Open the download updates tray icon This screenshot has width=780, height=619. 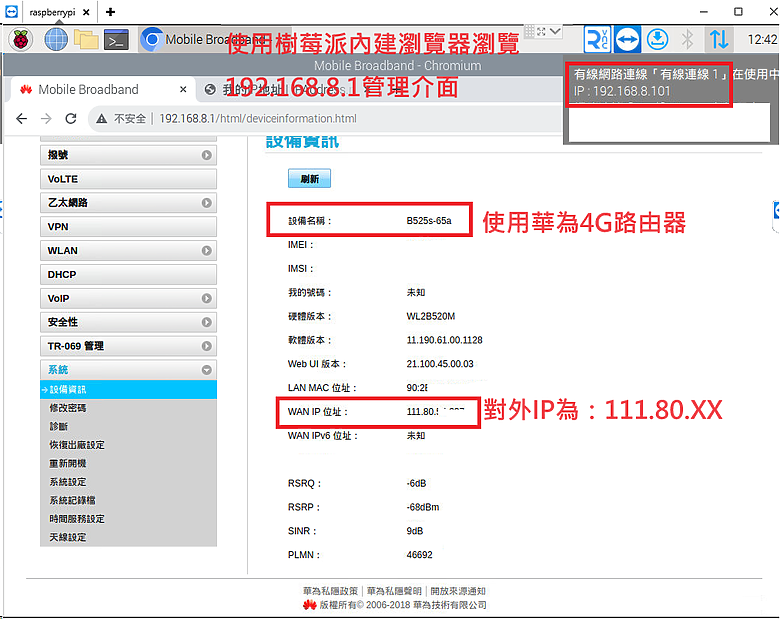tap(658, 39)
